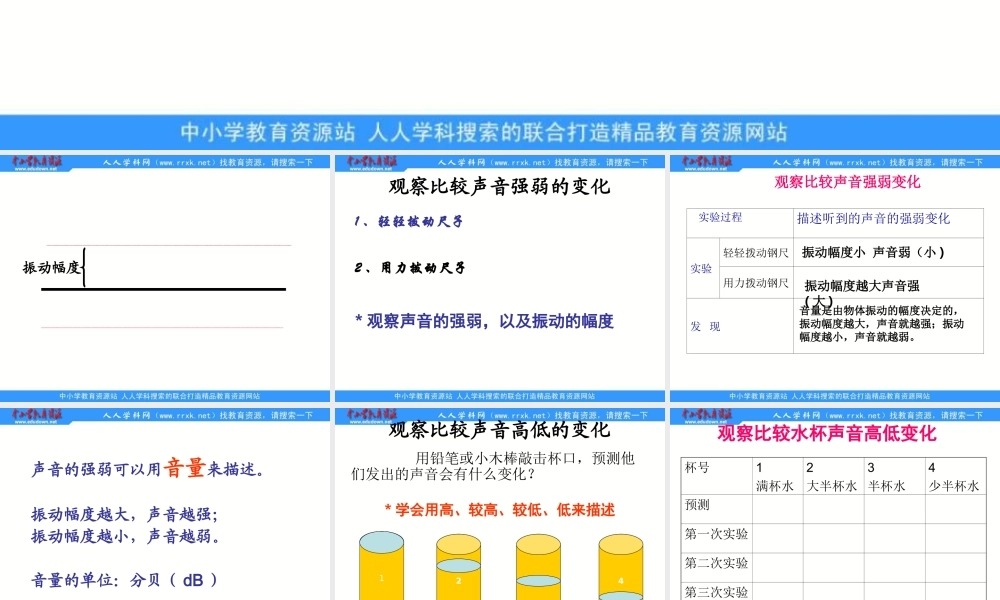This screenshot has width=1000, height=600.
Task: Click the scrollbar strip on the right edge
Action: click(x=997, y=300)
